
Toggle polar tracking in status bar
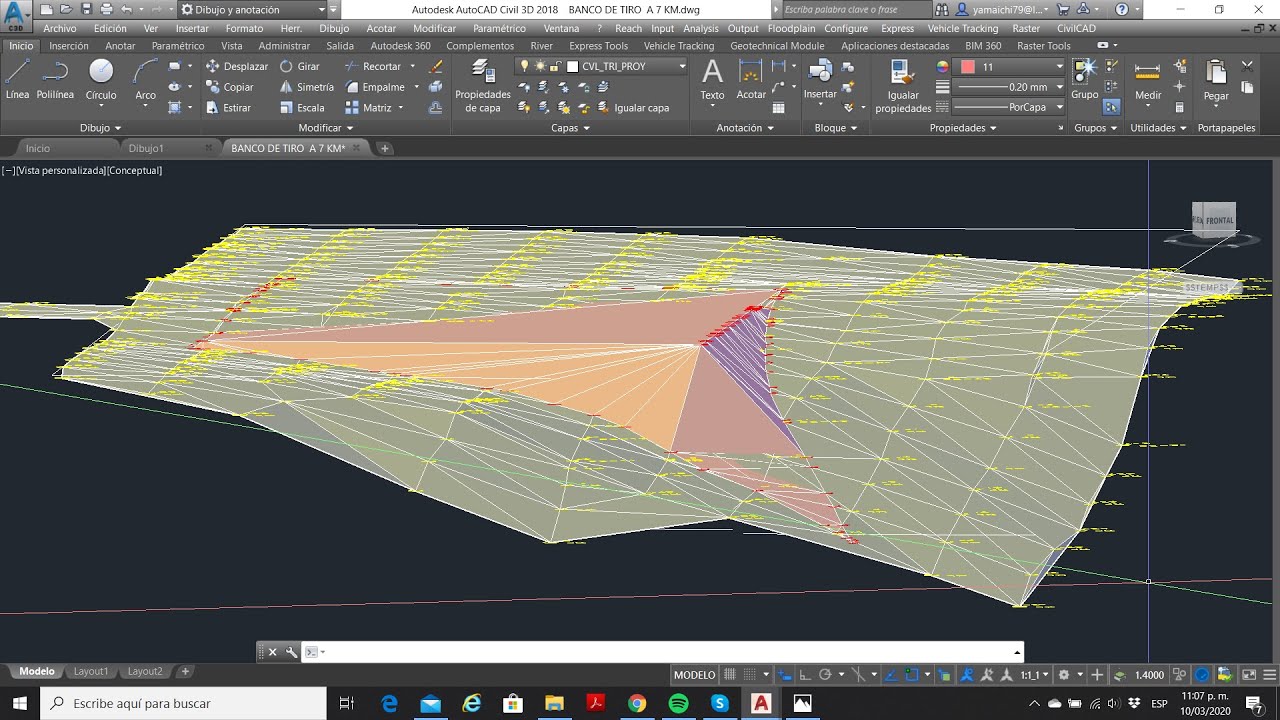click(x=826, y=675)
